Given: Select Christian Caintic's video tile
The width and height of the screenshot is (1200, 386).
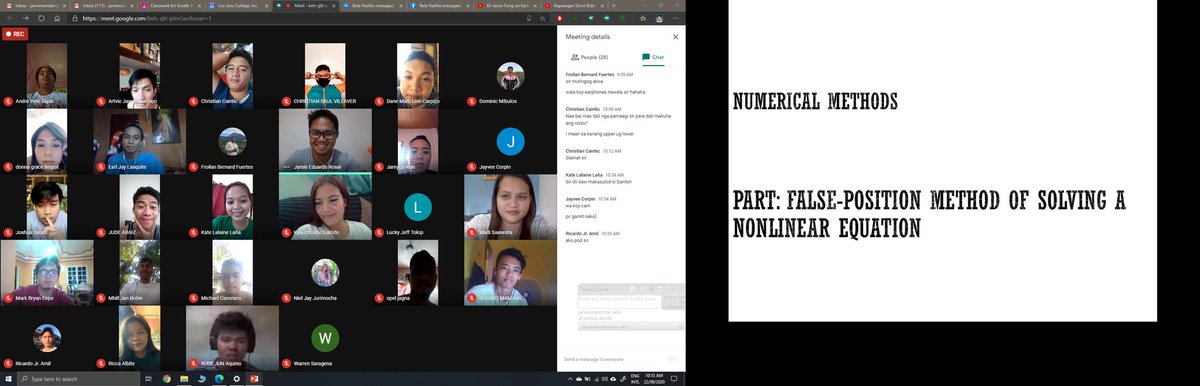Looking at the screenshot, I should [x=232, y=75].
